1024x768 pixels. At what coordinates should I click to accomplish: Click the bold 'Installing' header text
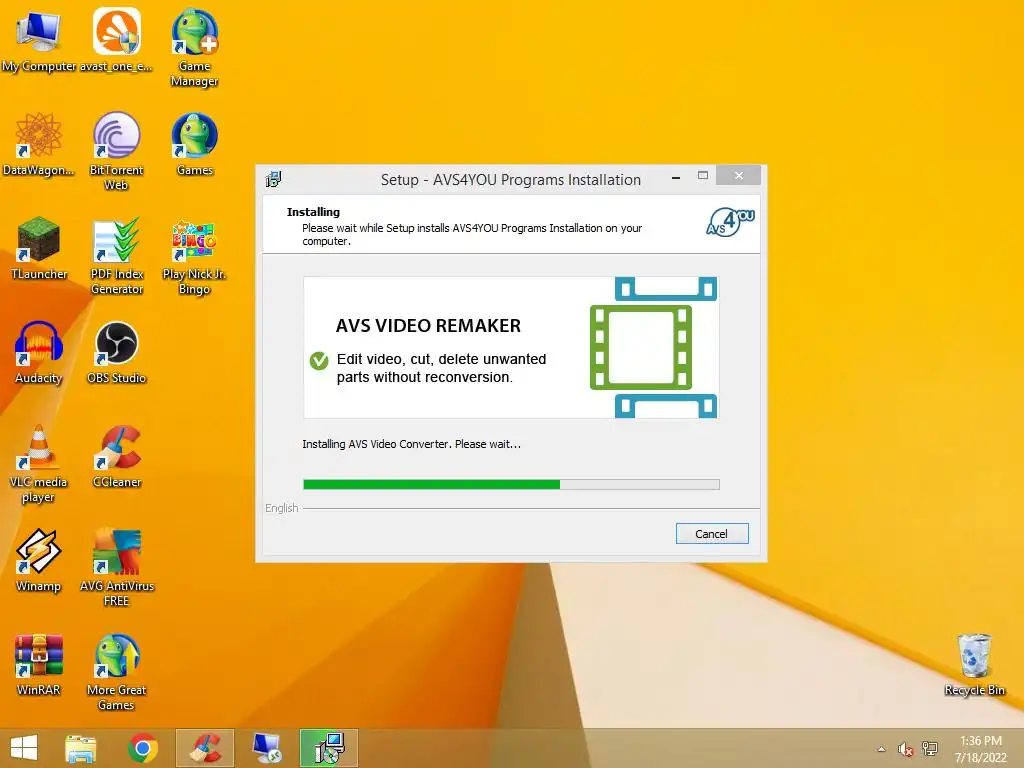[313, 212]
